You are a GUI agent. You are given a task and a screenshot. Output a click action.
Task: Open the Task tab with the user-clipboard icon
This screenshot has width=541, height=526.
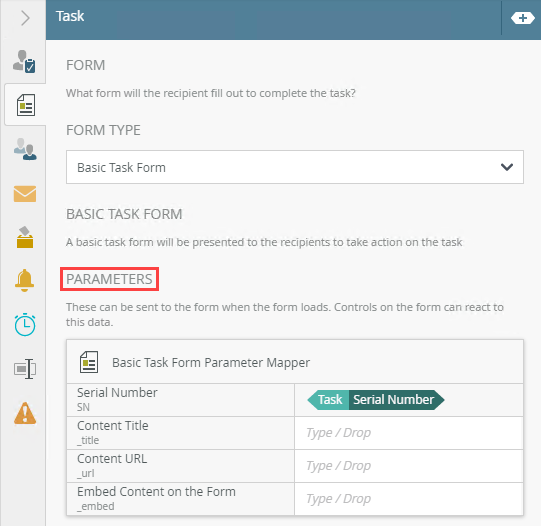coord(24,61)
